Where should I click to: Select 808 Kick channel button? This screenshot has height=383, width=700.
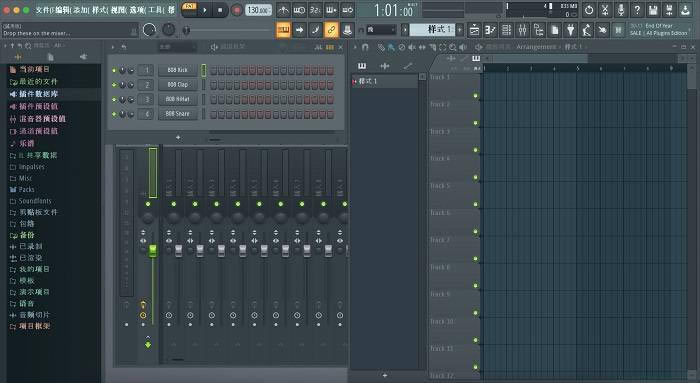click(178, 70)
